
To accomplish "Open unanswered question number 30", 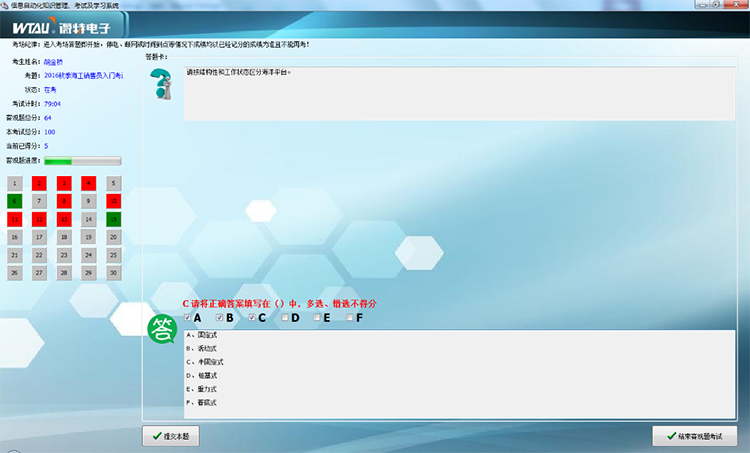I will point(113,272).
